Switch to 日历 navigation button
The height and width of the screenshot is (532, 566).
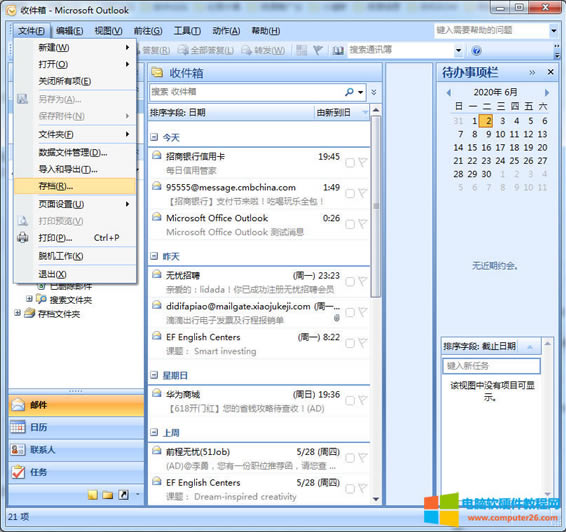76,427
